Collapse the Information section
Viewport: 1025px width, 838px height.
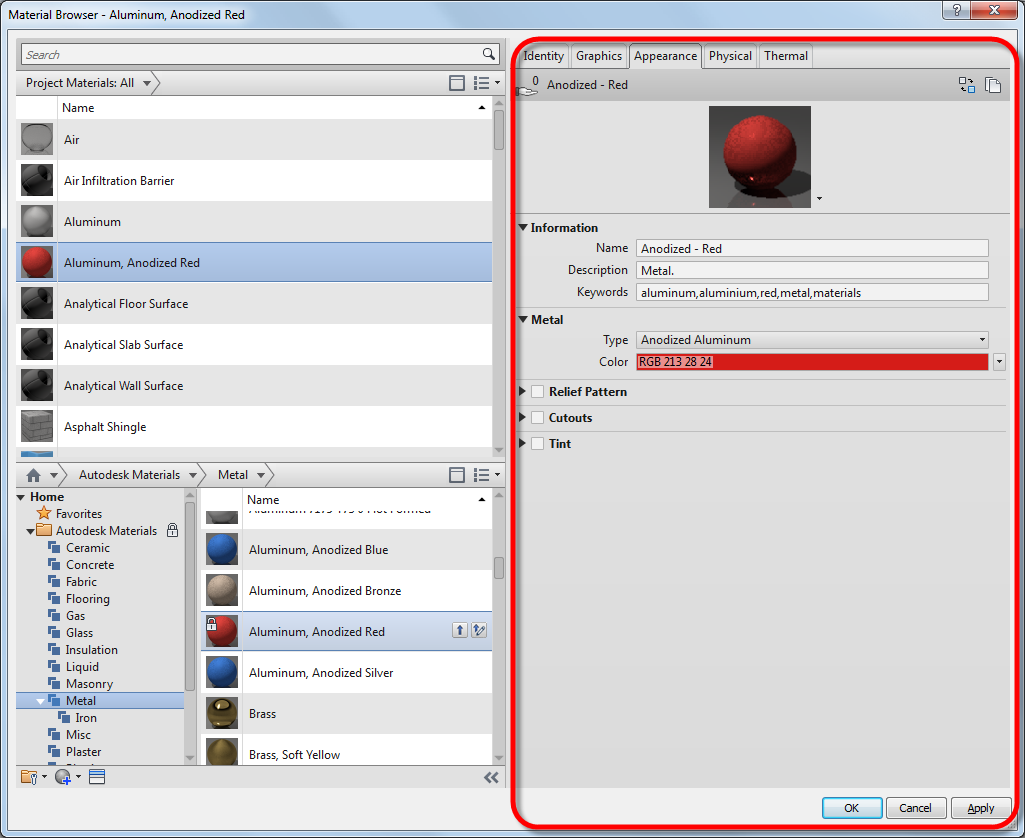coord(523,227)
